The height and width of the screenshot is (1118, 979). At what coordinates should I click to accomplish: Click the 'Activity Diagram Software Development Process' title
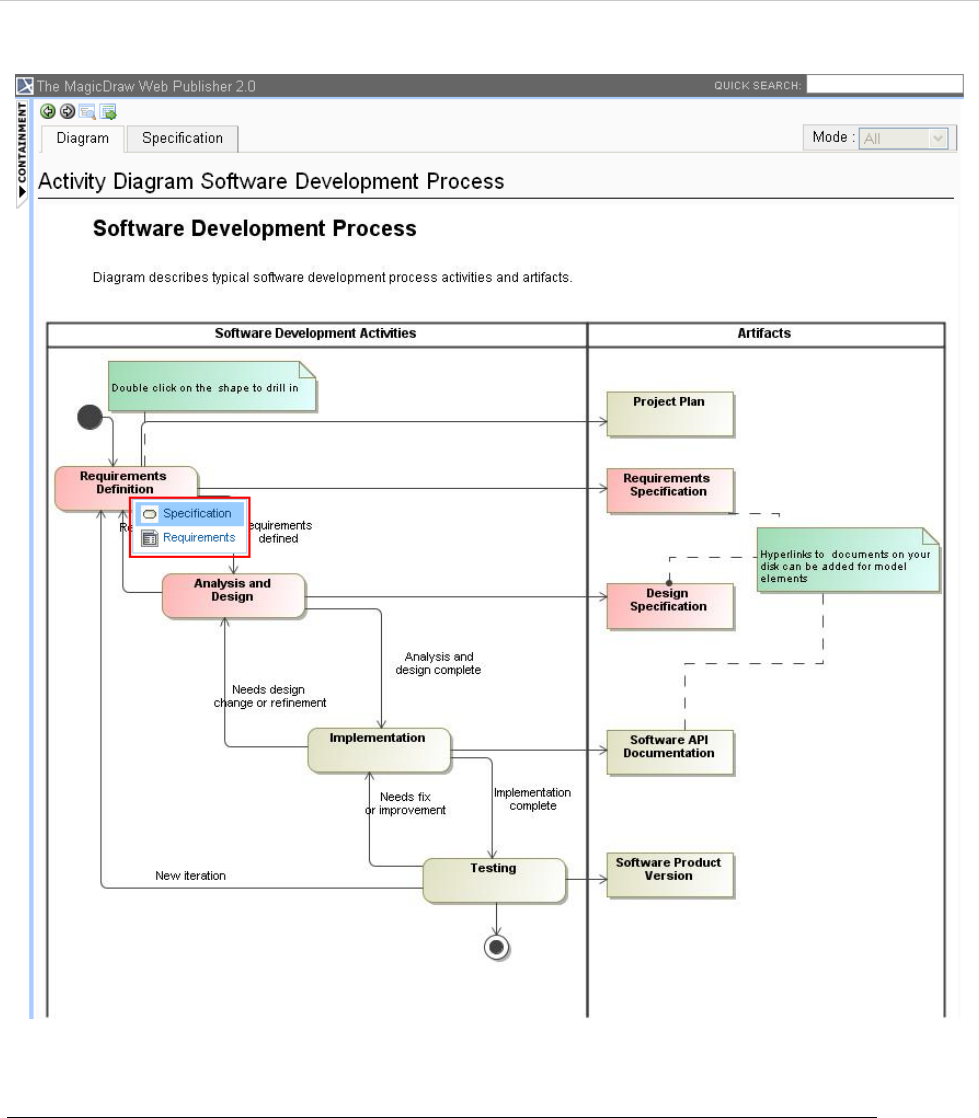pyautogui.click(x=271, y=182)
